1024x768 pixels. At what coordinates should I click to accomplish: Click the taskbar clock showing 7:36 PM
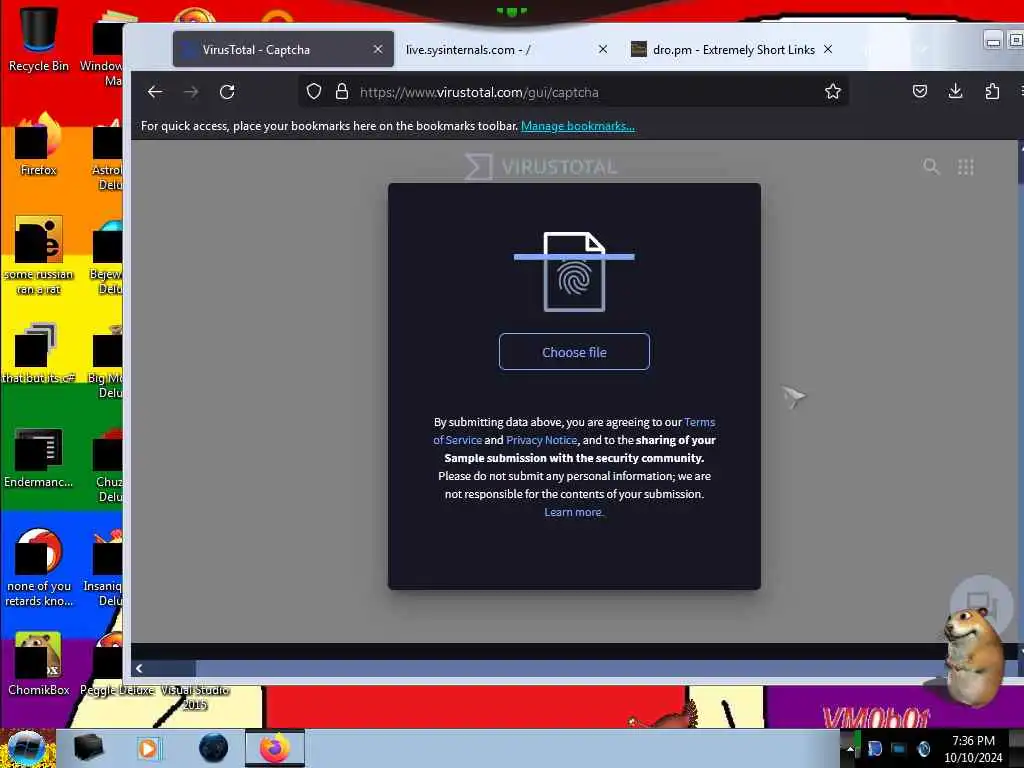[x=973, y=749]
